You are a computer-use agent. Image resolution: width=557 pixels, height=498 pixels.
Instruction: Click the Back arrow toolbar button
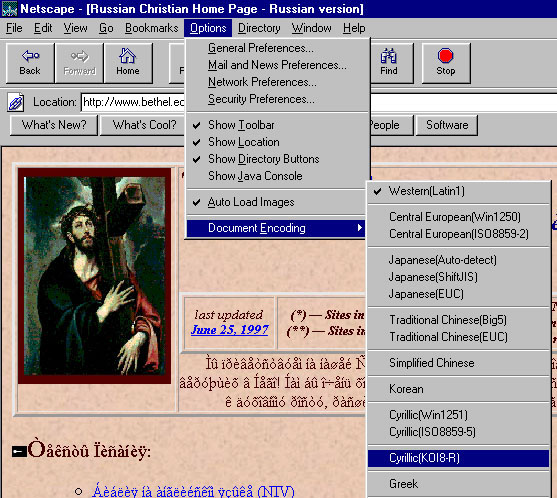pyautogui.click(x=30, y=63)
